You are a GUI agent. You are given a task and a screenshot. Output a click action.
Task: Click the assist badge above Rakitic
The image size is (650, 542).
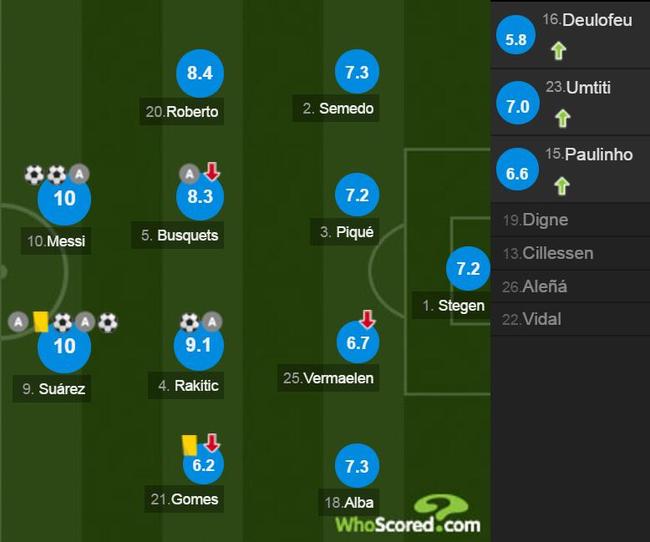click(212, 321)
